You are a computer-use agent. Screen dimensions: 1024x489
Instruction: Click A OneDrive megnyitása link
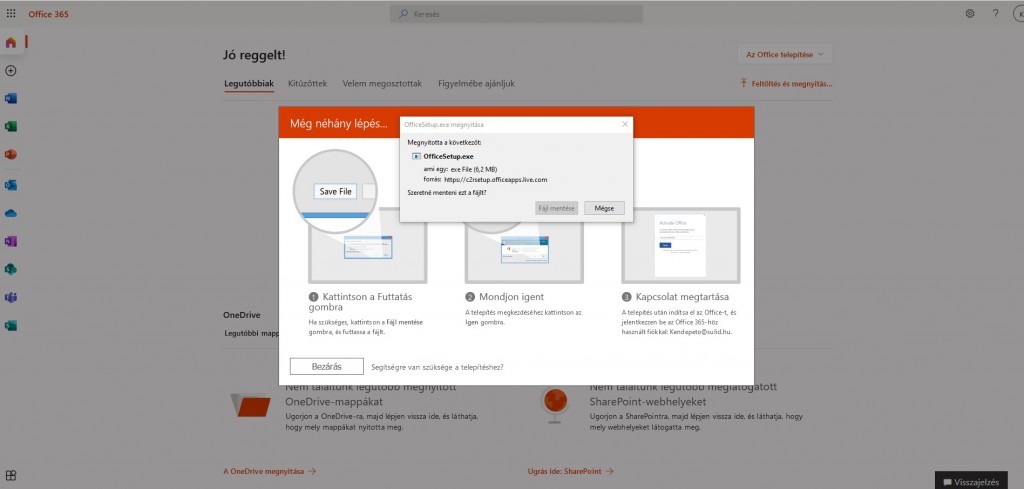pyautogui.click(x=270, y=471)
